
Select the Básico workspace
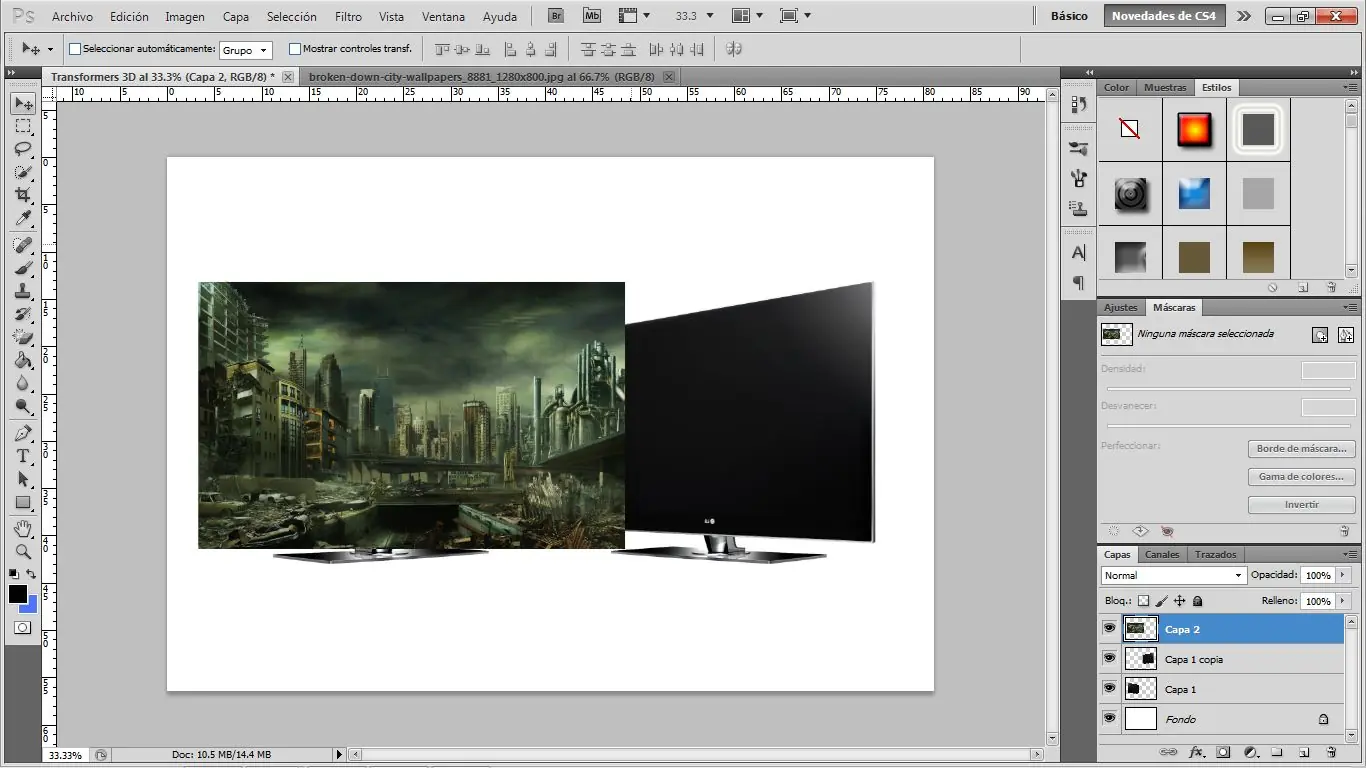(x=1069, y=16)
